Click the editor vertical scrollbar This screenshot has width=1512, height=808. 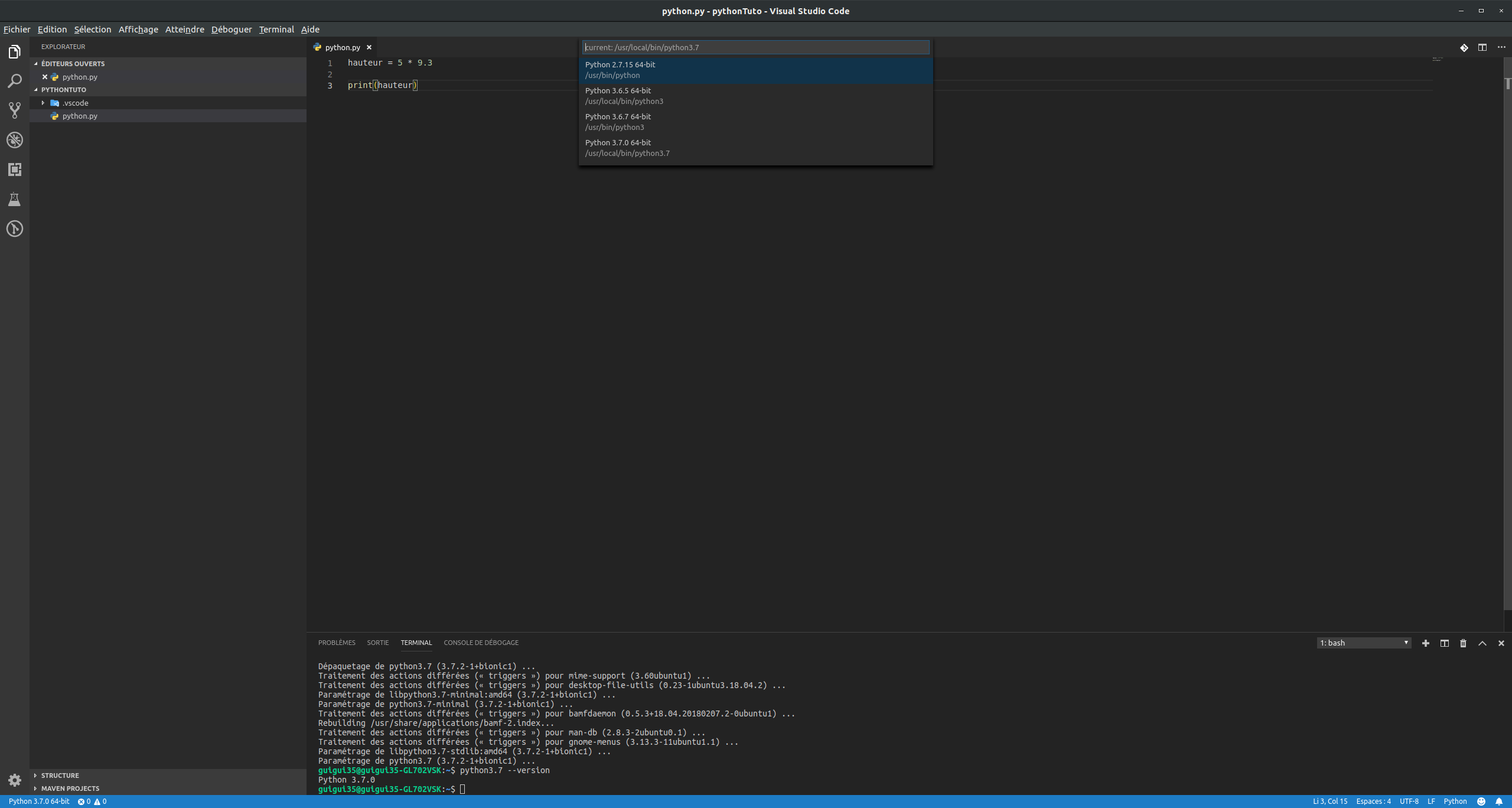tap(1507, 334)
